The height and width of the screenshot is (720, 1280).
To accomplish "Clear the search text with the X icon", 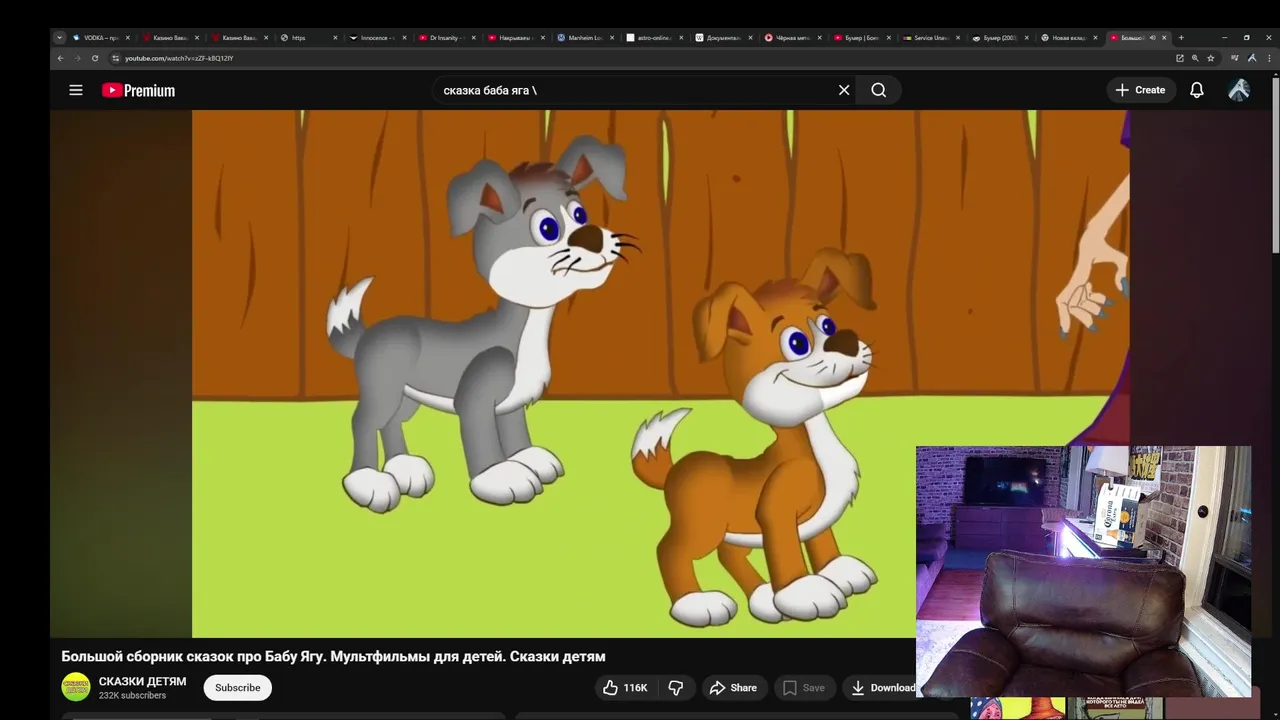I will [844, 90].
